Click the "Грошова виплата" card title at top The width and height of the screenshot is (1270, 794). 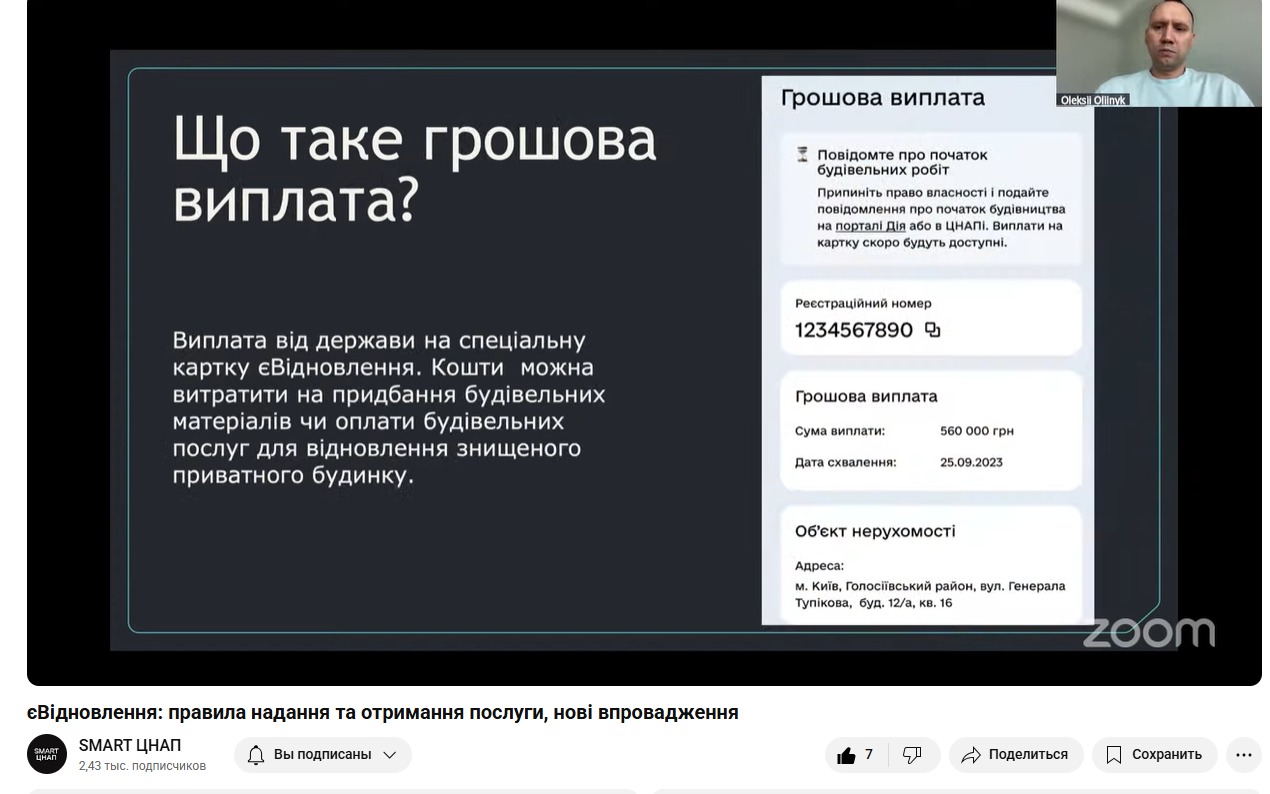[882, 98]
